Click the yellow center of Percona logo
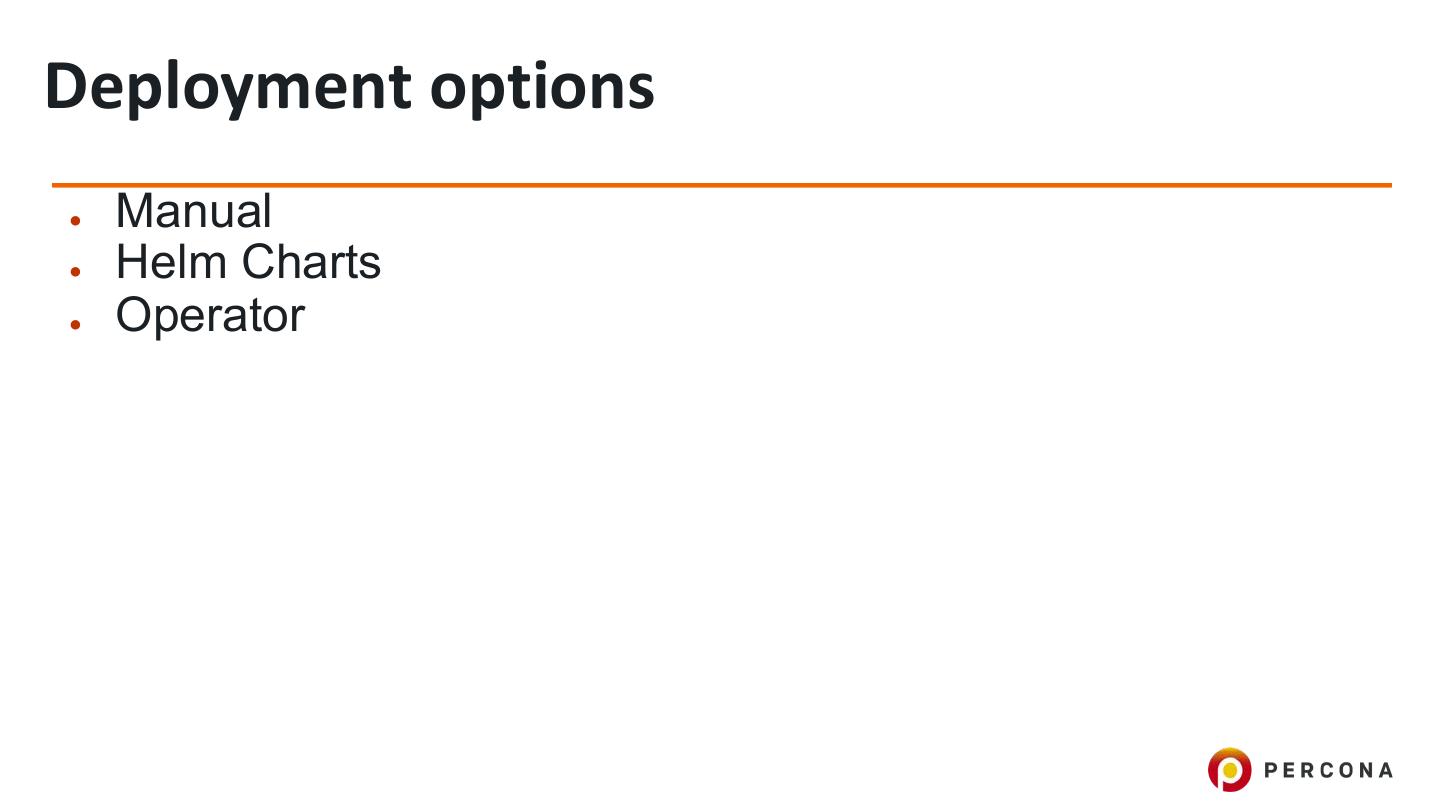Viewport: 1440px width, 810px height. pyautogui.click(x=1230, y=769)
